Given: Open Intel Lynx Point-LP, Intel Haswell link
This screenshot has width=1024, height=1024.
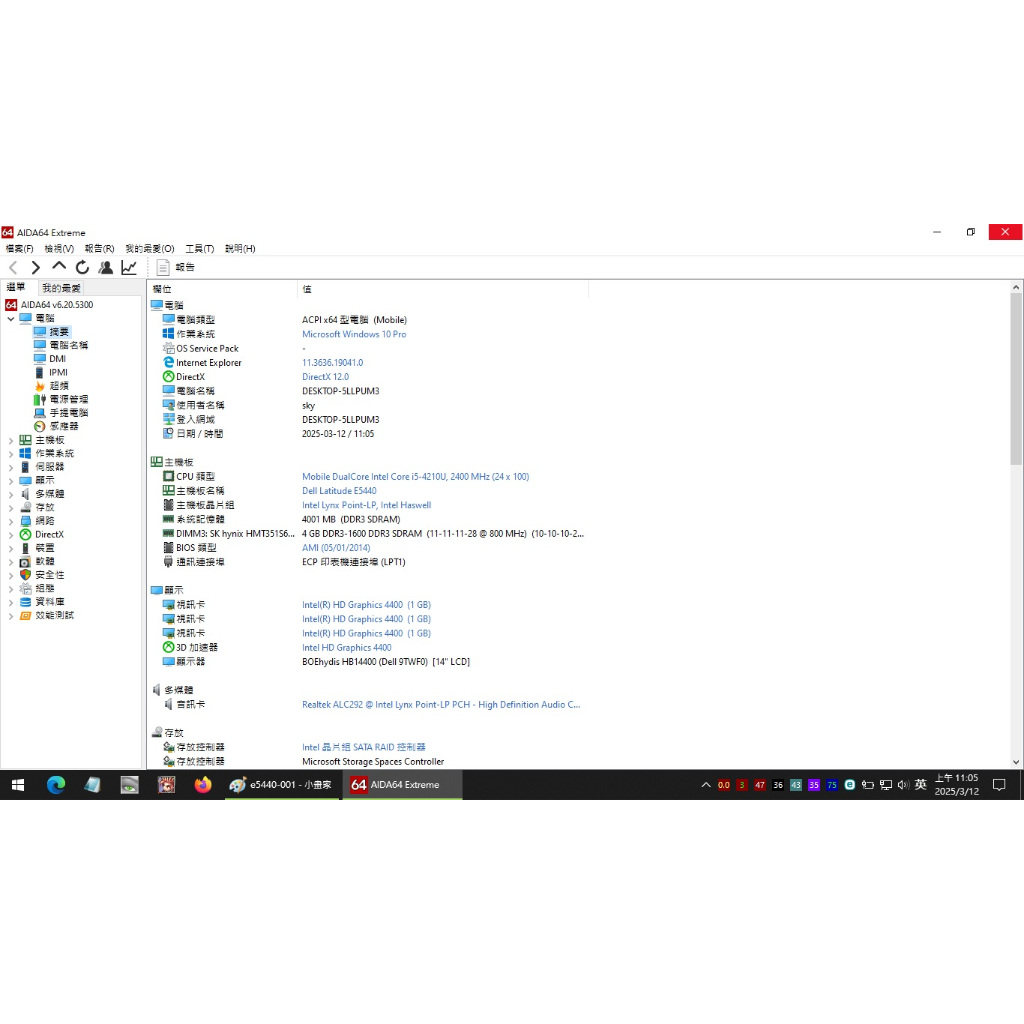Looking at the screenshot, I should coord(366,505).
